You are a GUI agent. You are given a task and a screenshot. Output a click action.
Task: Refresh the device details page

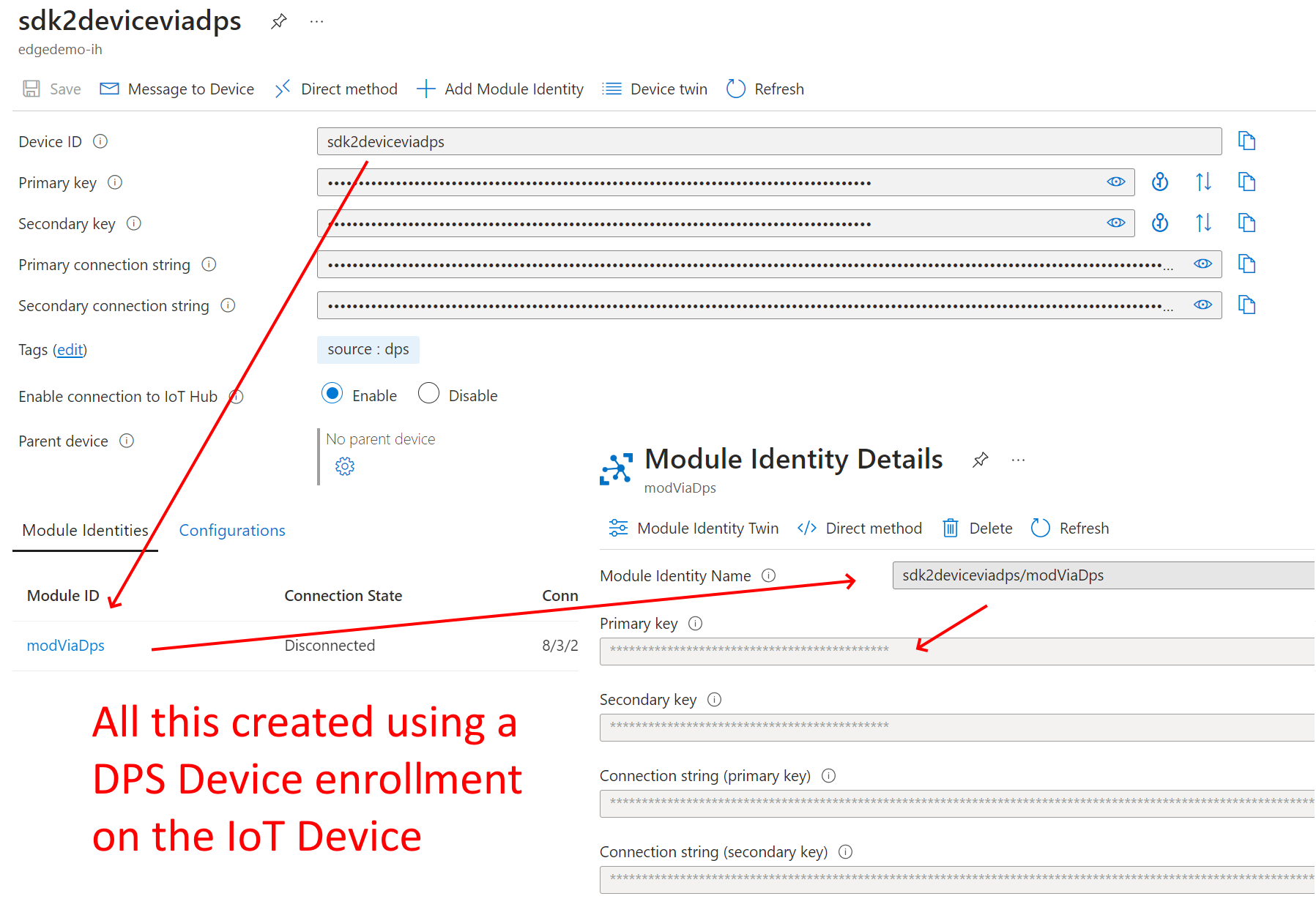pos(765,89)
